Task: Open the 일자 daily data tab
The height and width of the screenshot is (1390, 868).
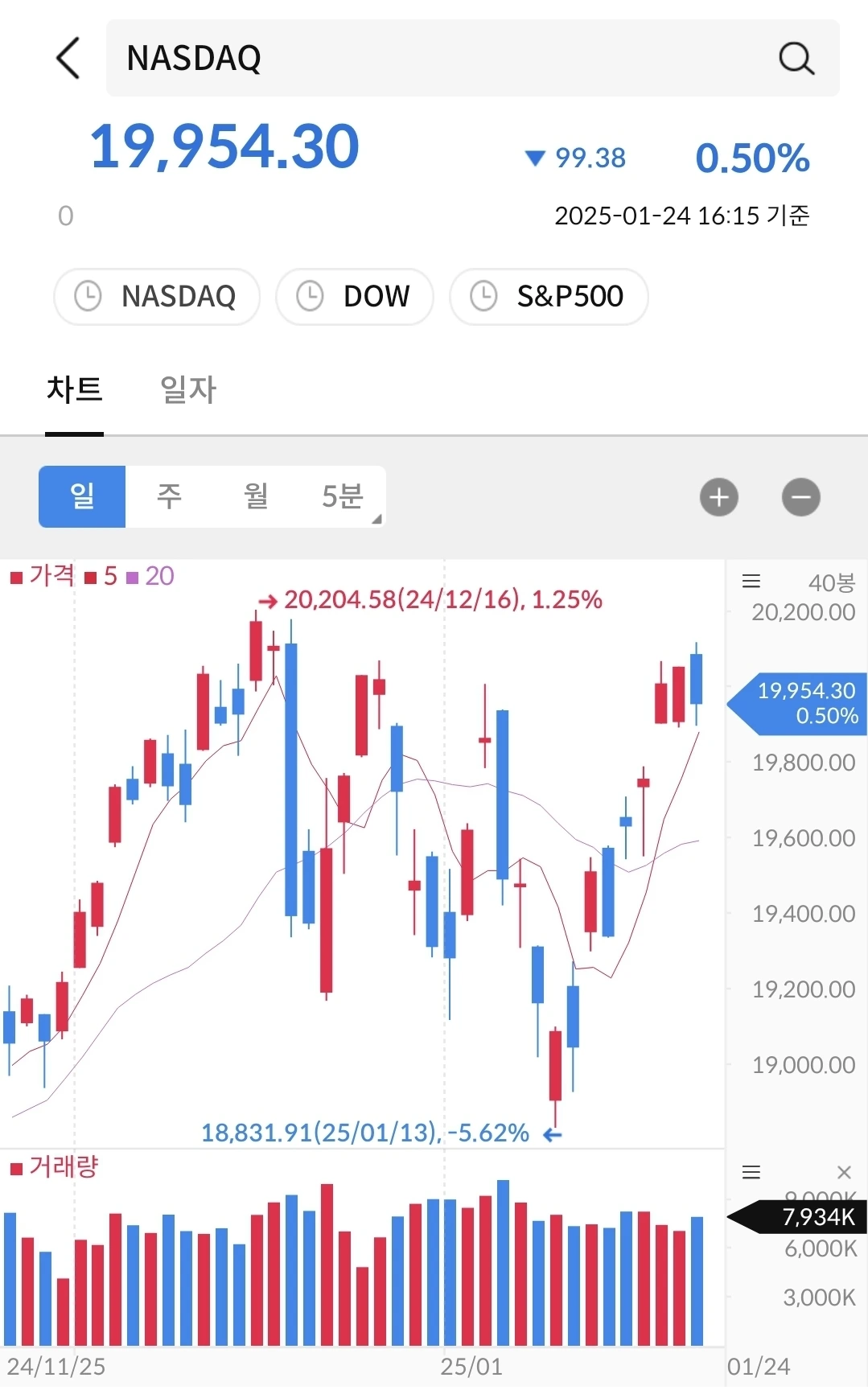Action: 188,390
